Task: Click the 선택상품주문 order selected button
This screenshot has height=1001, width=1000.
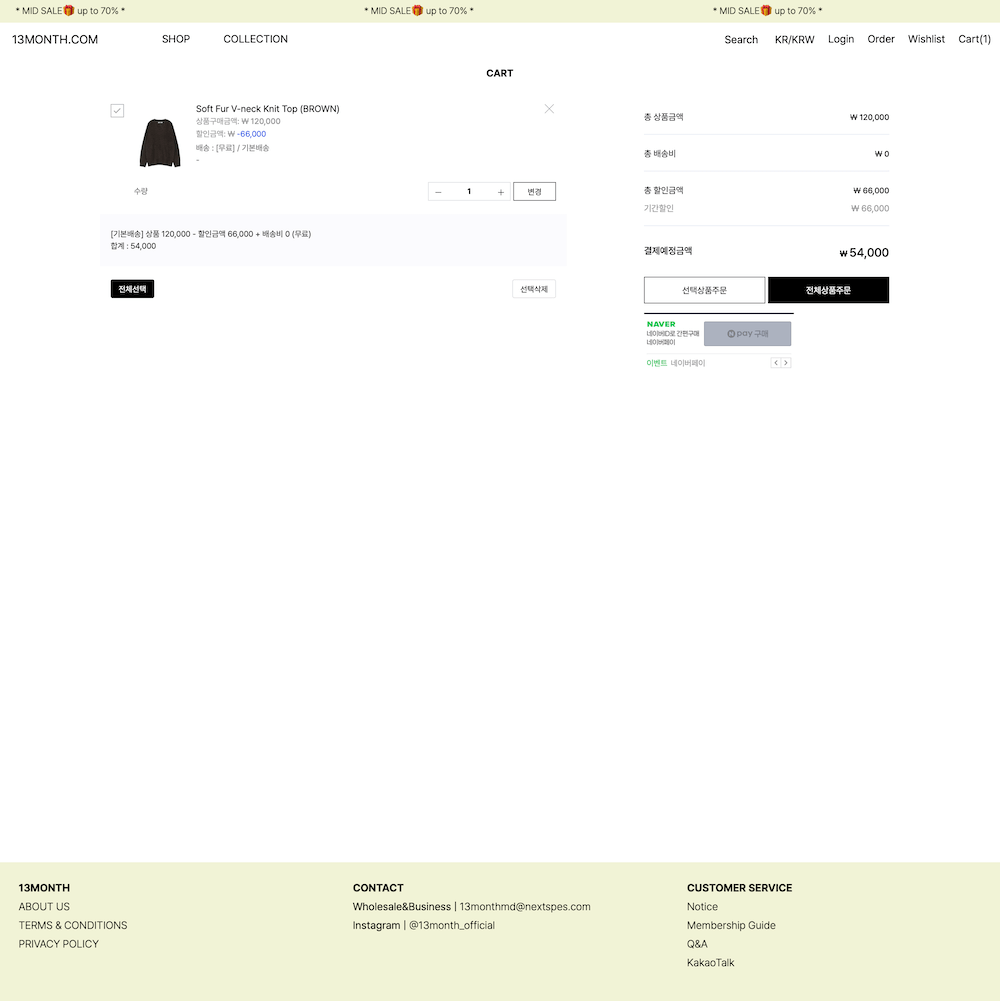Action: 704,290
